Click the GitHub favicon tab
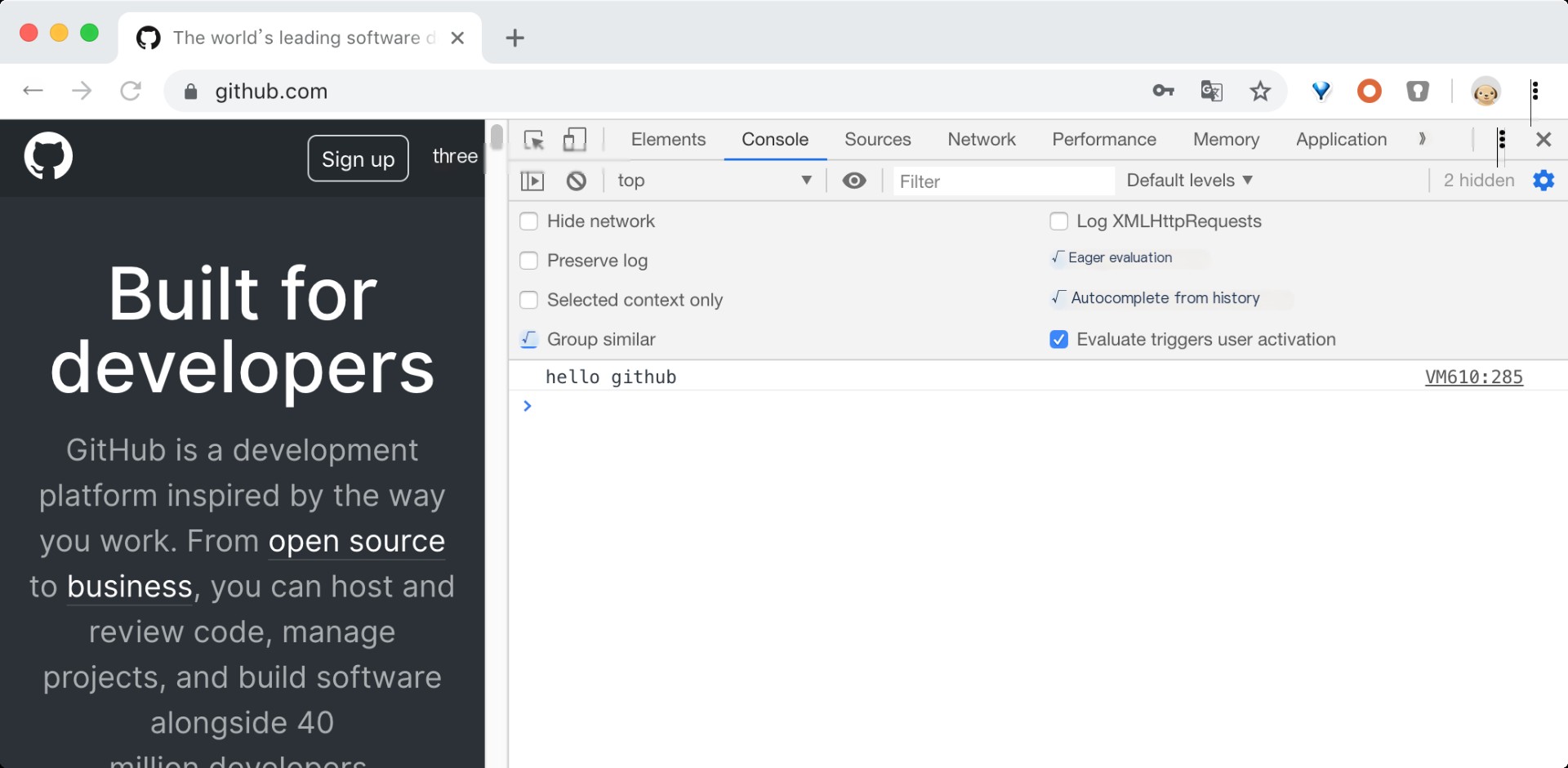This screenshot has height=768, width=1568. click(x=148, y=38)
